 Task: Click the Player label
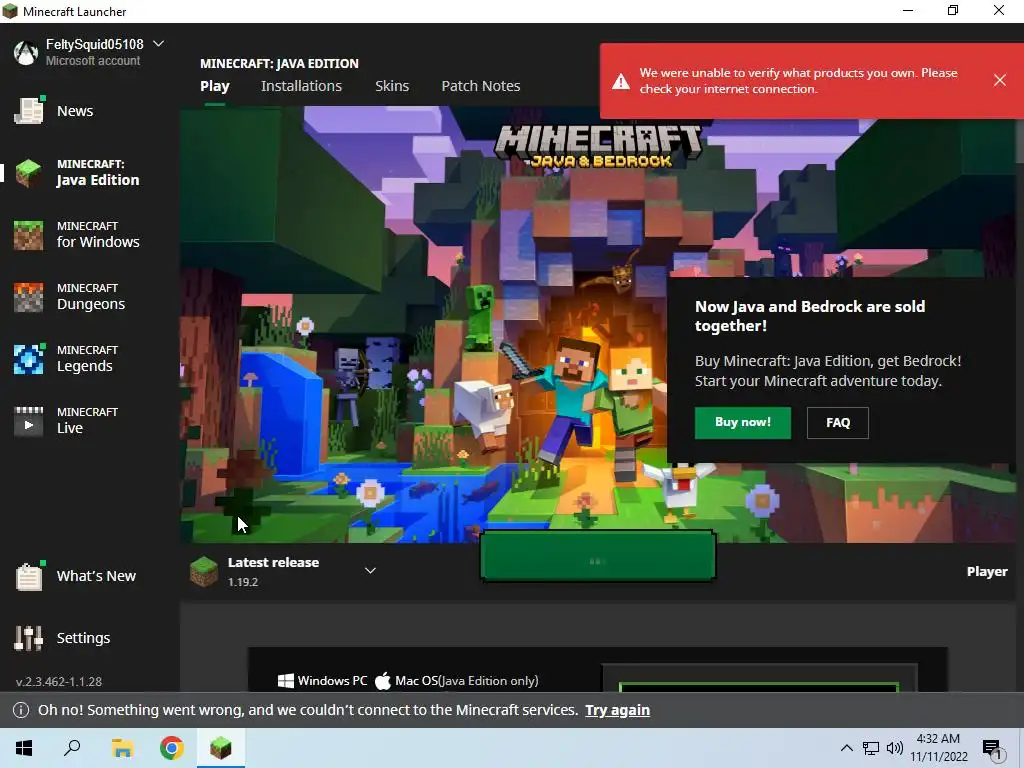987,571
